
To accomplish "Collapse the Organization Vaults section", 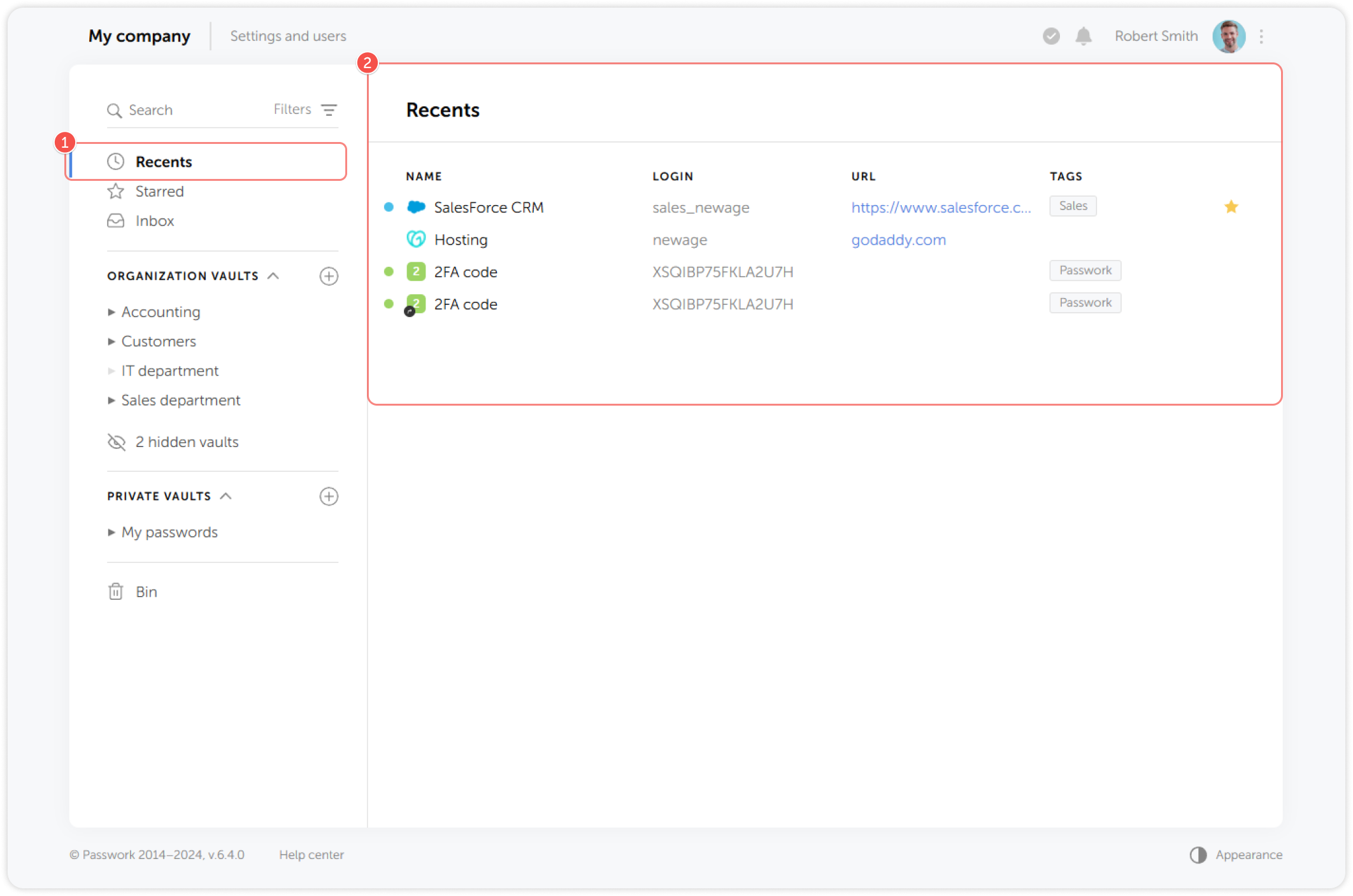I will 273,276.
